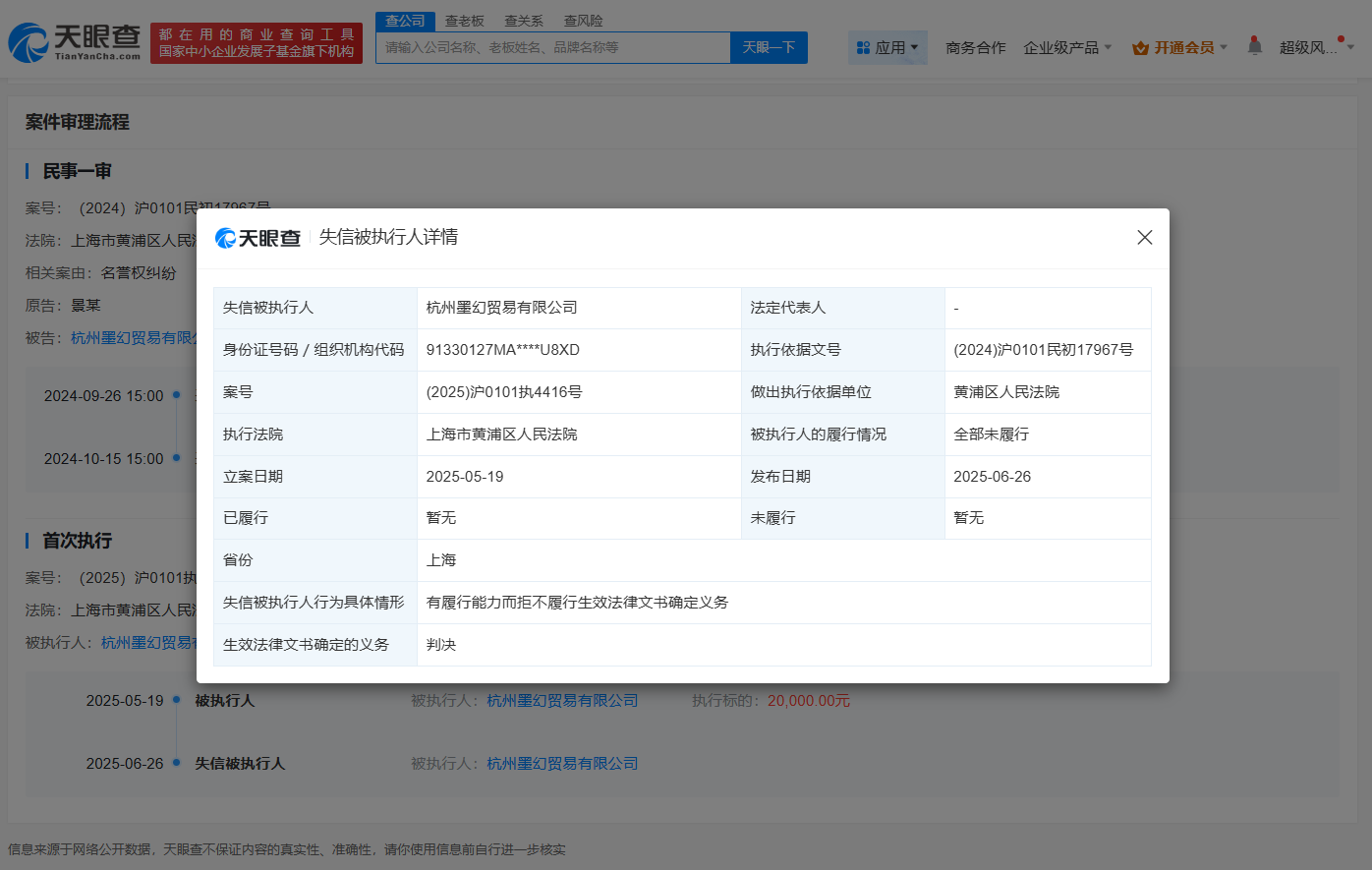
Task: Click case number (2025)沪0101执4416号 in dialog
Action: click(x=503, y=392)
